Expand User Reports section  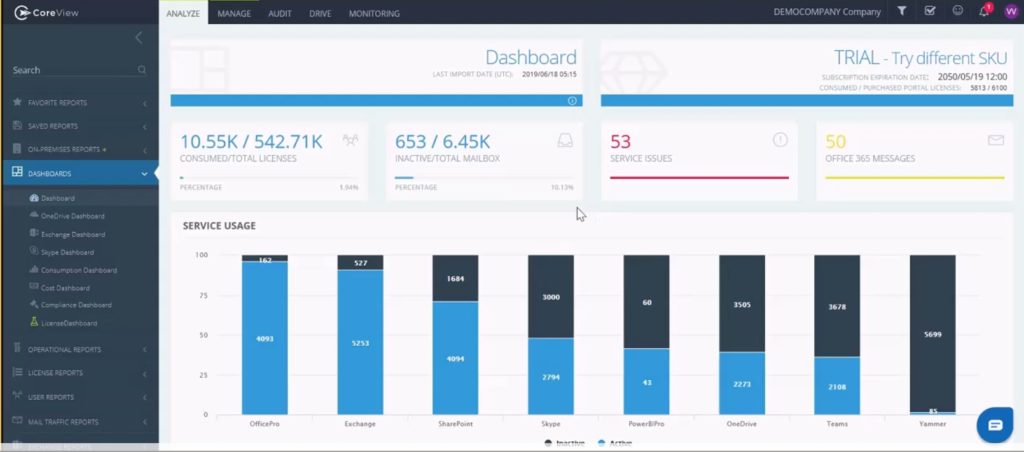pos(145,398)
